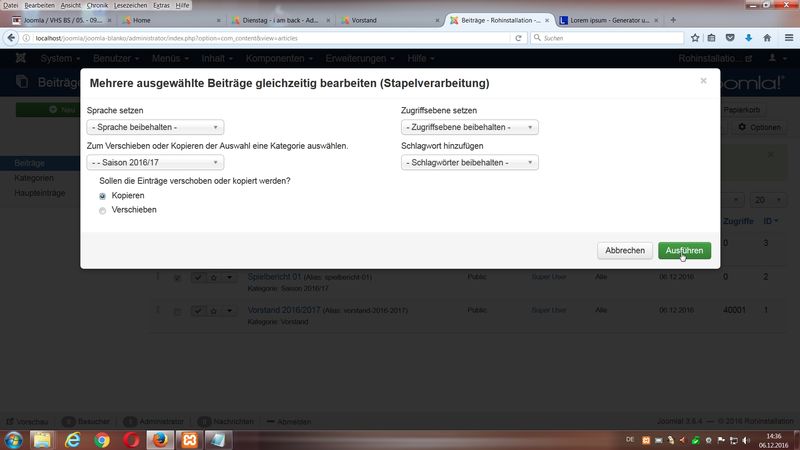Toggle featured star for Spielbericht 01
The image size is (800, 450).
pyautogui.click(x=214, y=277)
